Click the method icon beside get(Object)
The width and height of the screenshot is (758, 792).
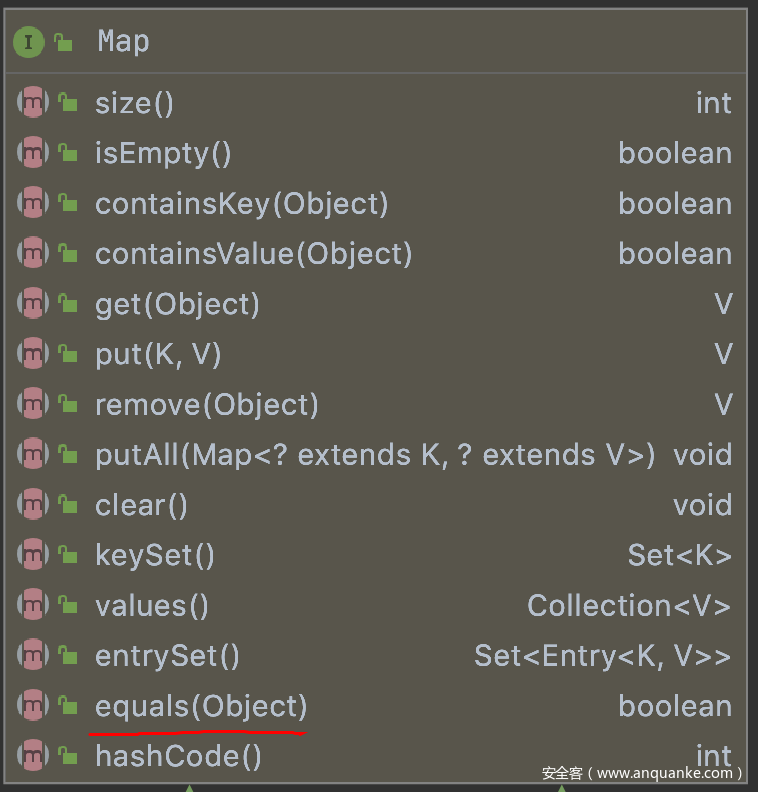[x=33, y=303]
